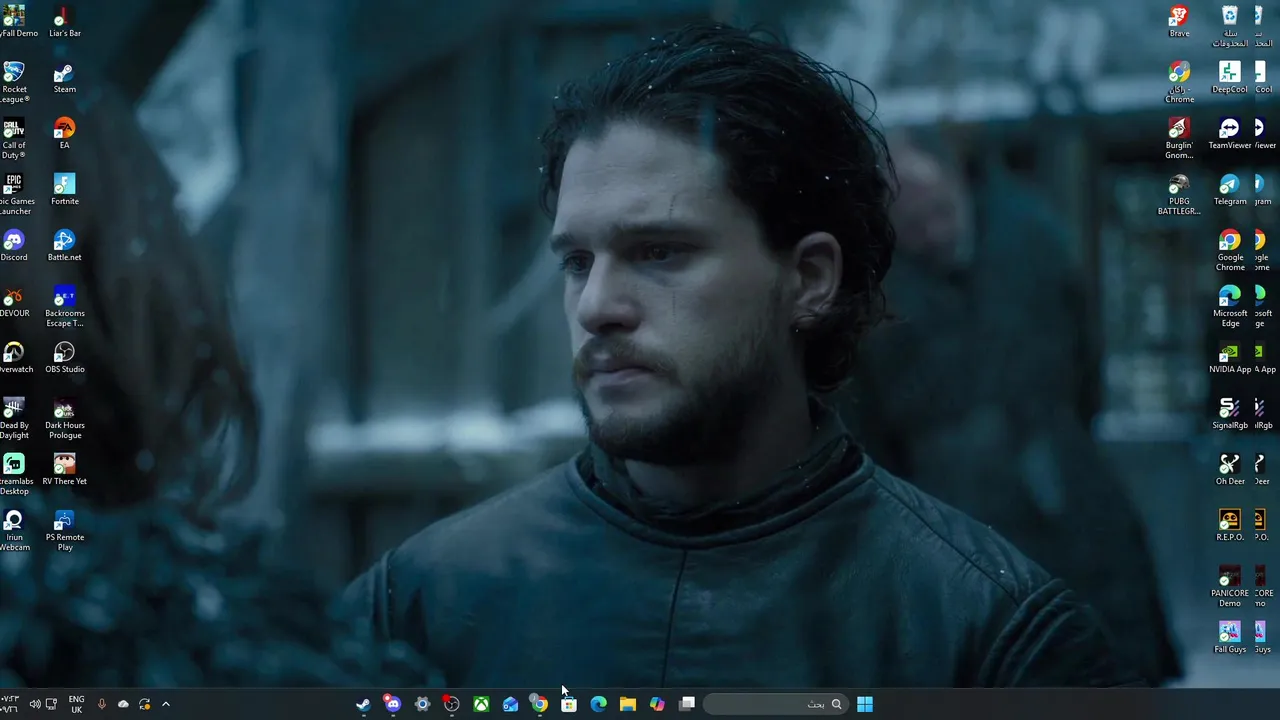Select the DeepCool desktop icon

pos(1230,78)
